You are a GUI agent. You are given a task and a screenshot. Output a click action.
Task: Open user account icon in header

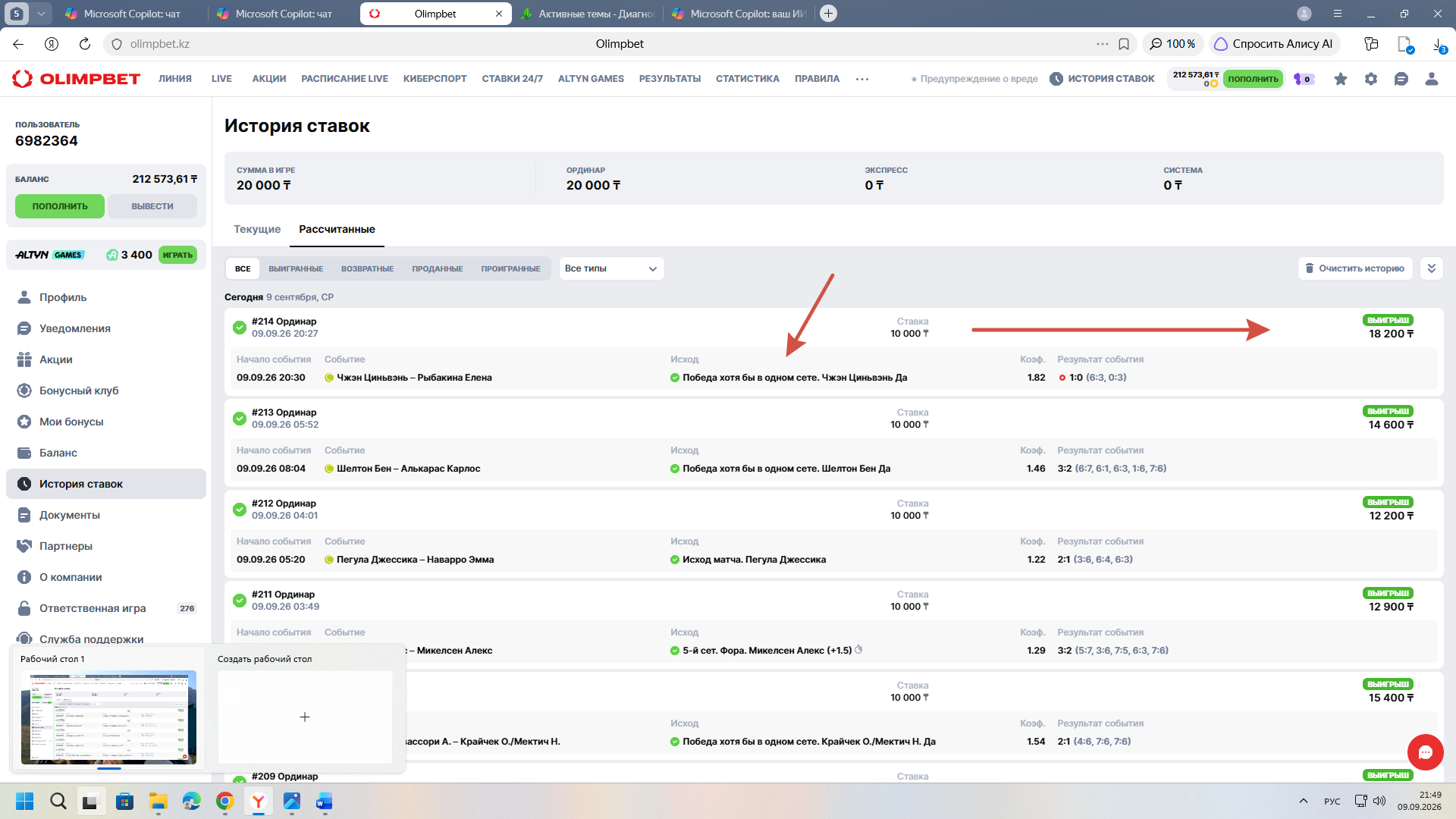pos(1432,79)
